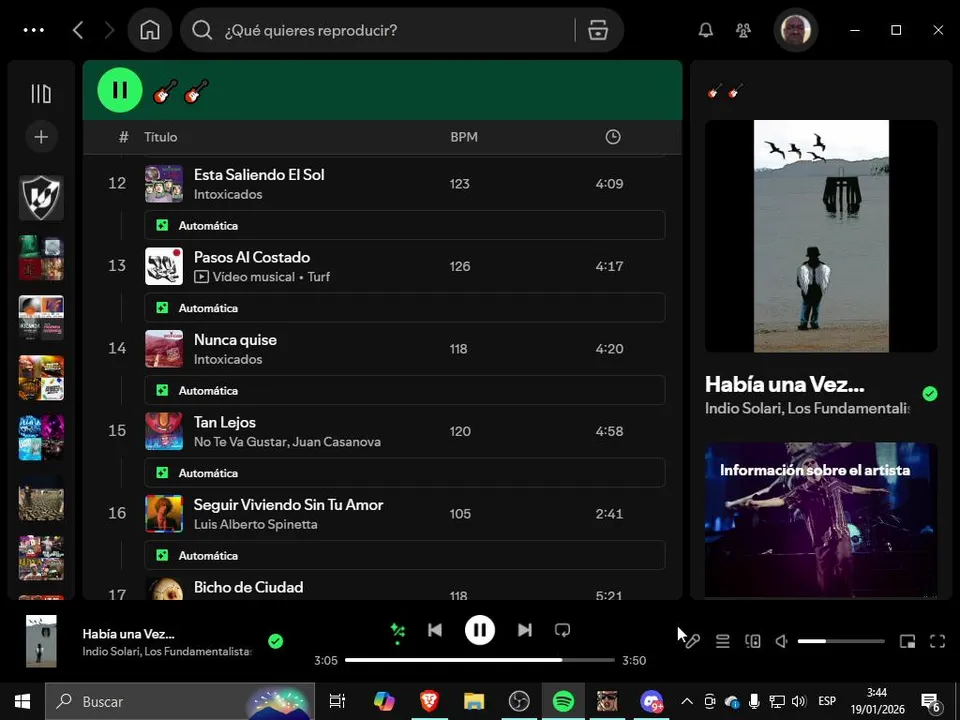Image resolution: width=960 pixels, height=720 pixels.
Task: Select track Nunca quise
Action: click(x=235, y=340)
